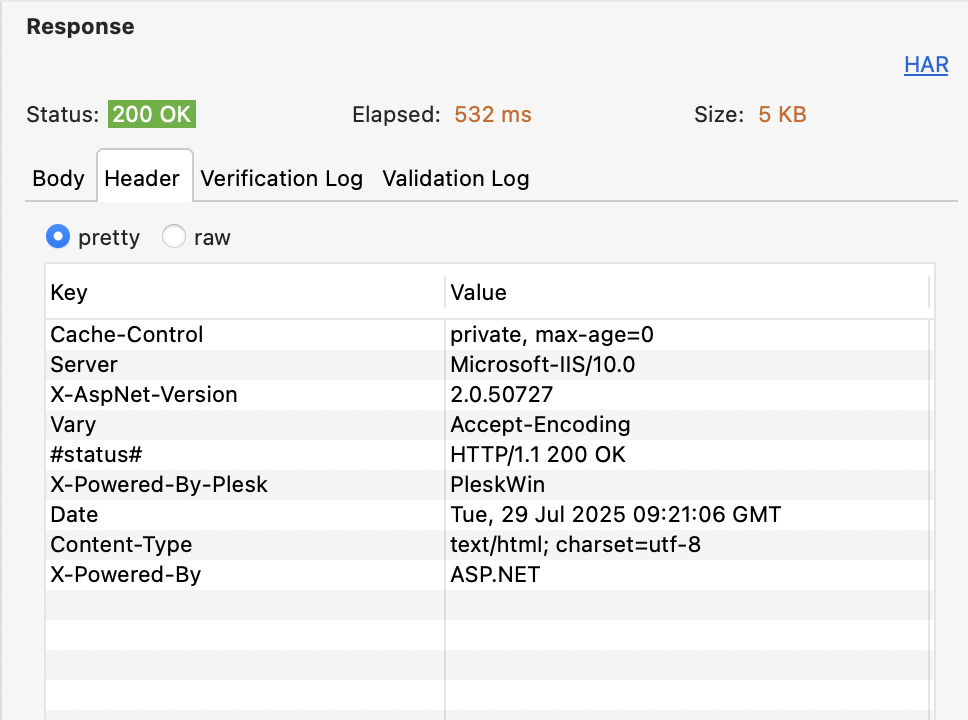
Task: Click the Value column header
Action: tap(686, 292)
